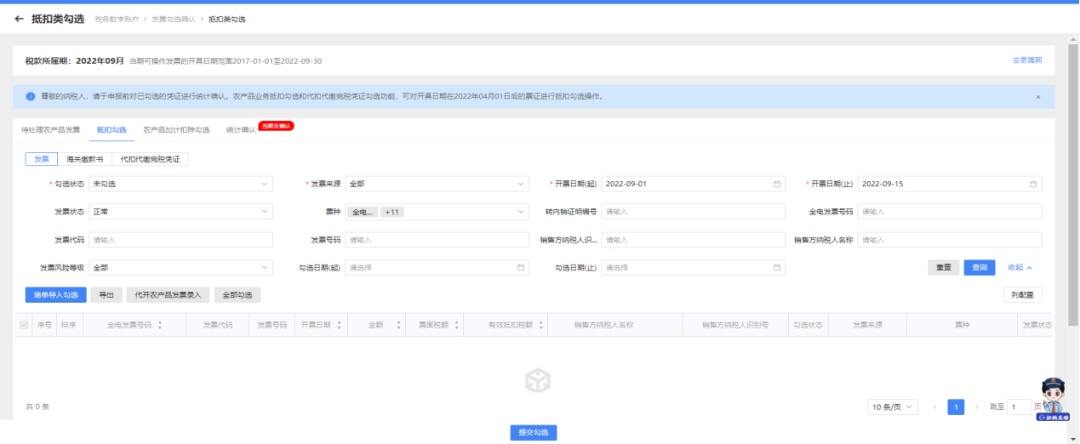The width and height of the screenshot is (1080, 444).
Task: Open the 10条/页 page size dropdown
Action: (x=893, y=407)
